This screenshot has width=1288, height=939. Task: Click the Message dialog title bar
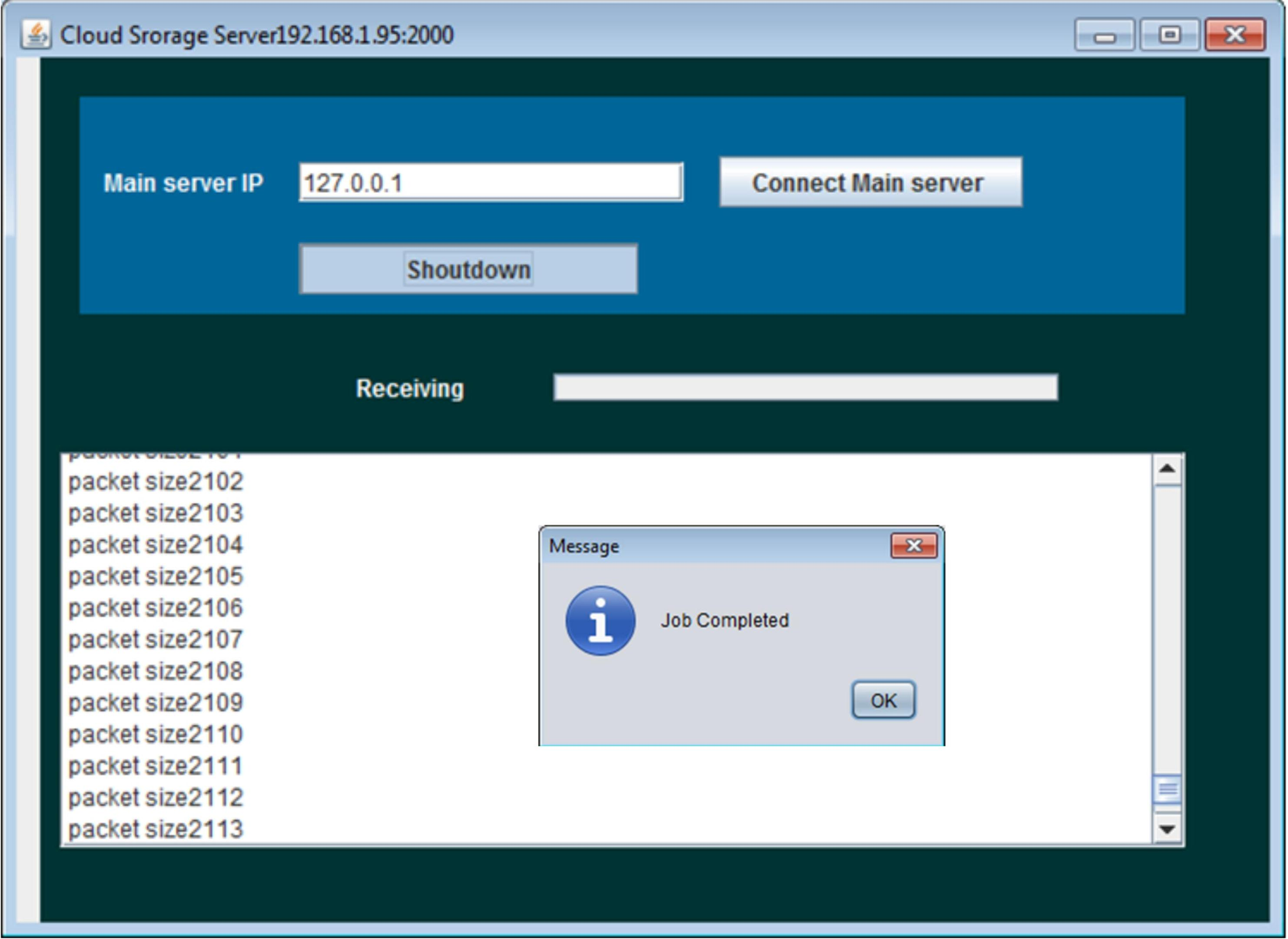[x=710, y=546]
